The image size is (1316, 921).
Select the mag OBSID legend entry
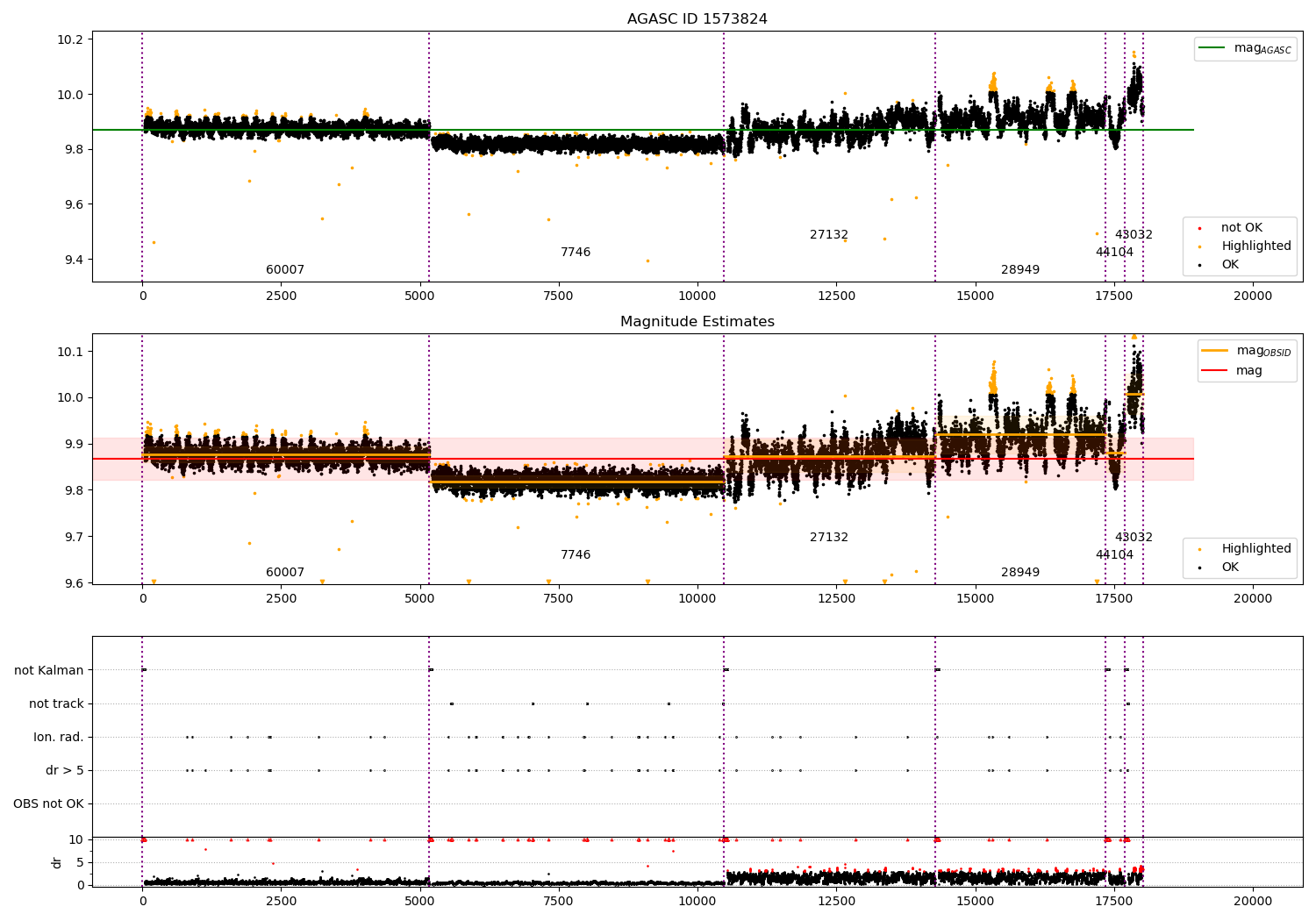pyautogui.click(x=1247, y=351)
